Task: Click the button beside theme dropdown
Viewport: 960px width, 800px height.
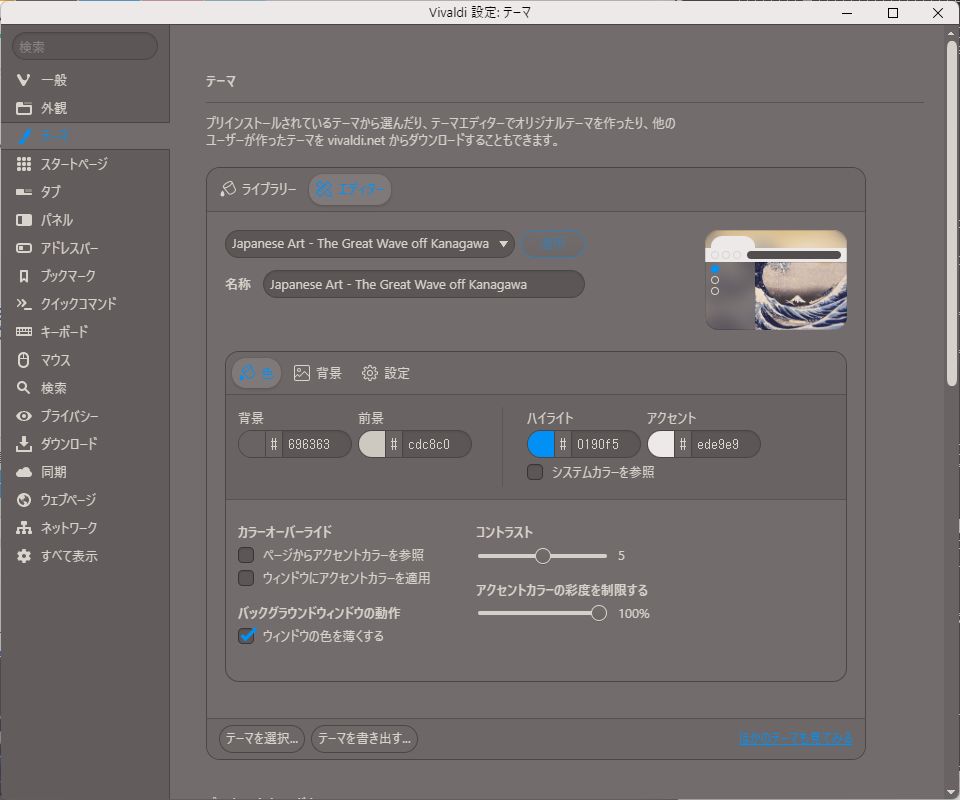Action: click(553, 244)
